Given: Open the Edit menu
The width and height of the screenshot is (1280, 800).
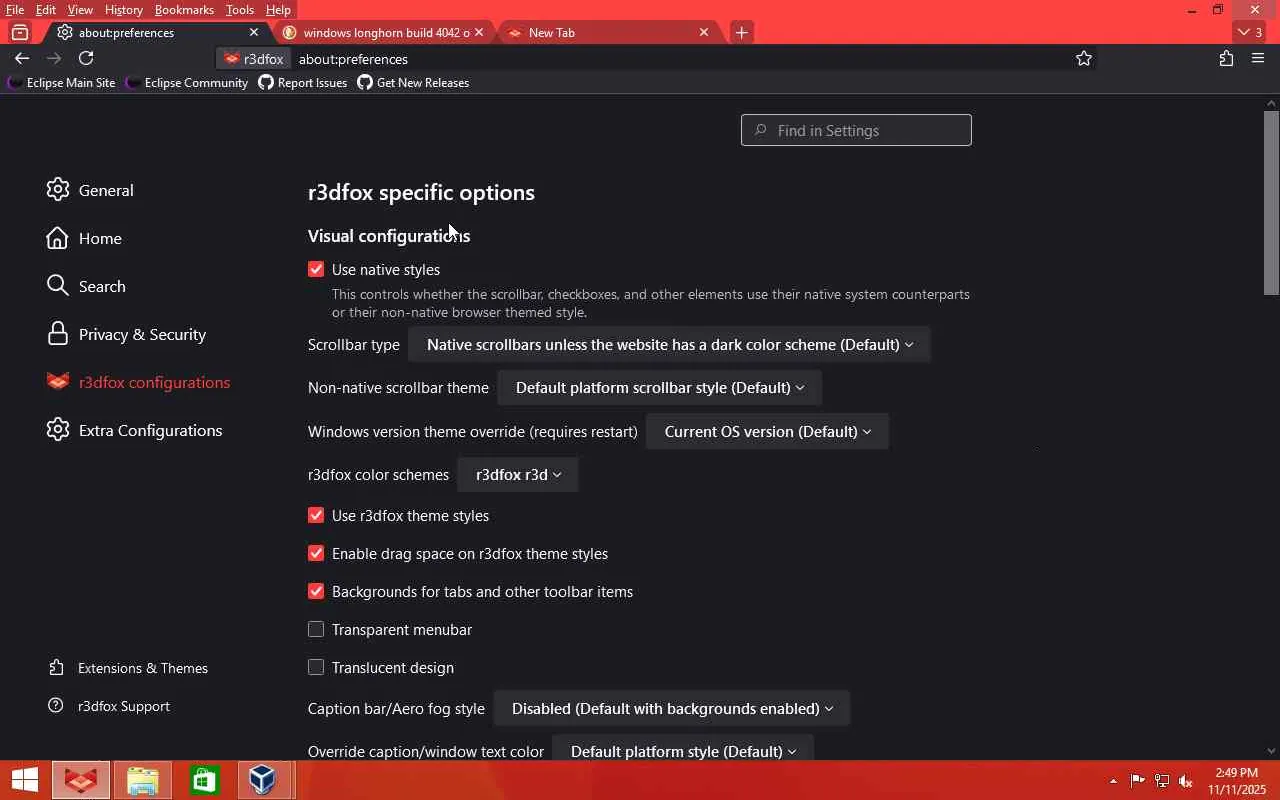Looking at the screenshot, I should (x=46, y=10).
